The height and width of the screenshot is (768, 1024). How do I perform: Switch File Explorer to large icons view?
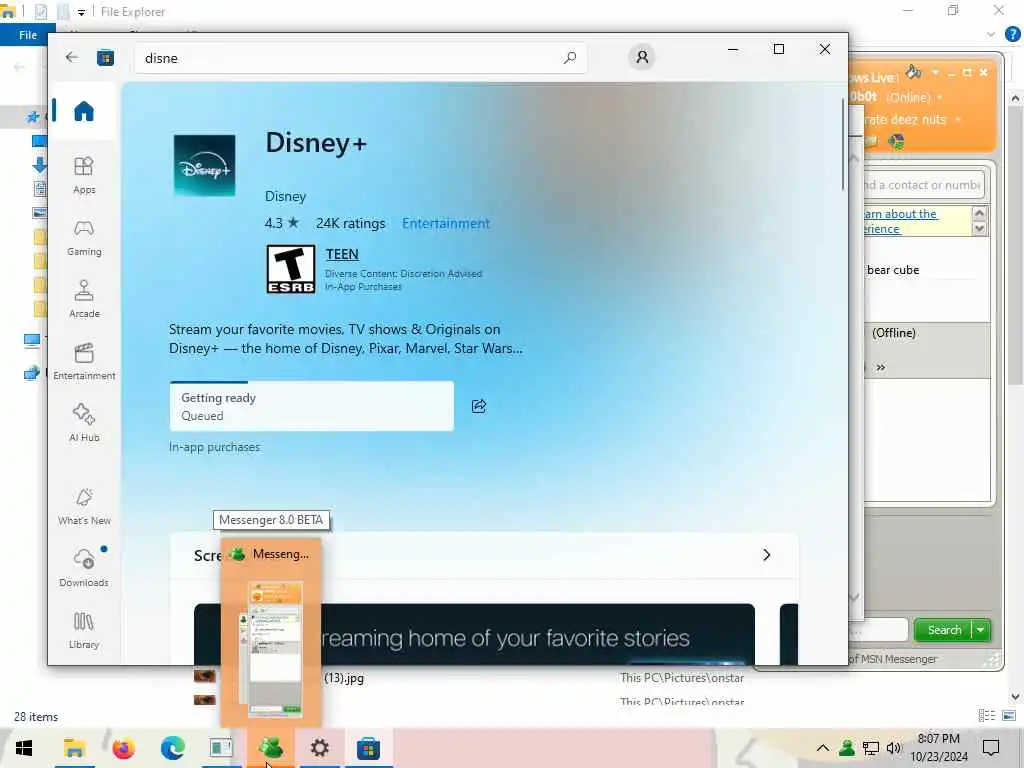1009,716
